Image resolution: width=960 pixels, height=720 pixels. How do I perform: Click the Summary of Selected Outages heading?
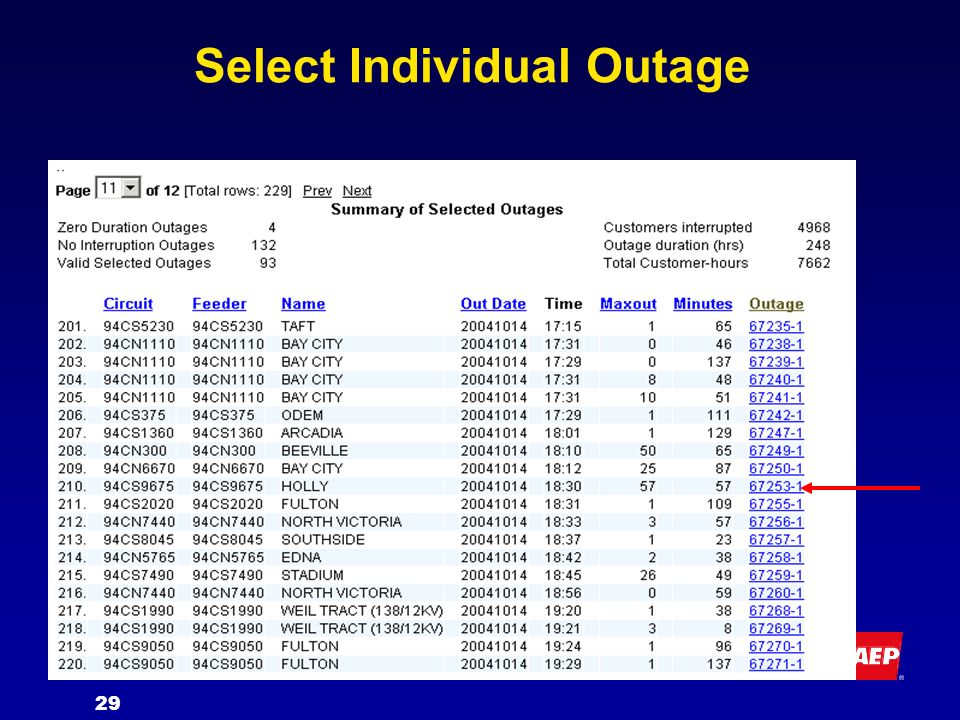[447, 209]
